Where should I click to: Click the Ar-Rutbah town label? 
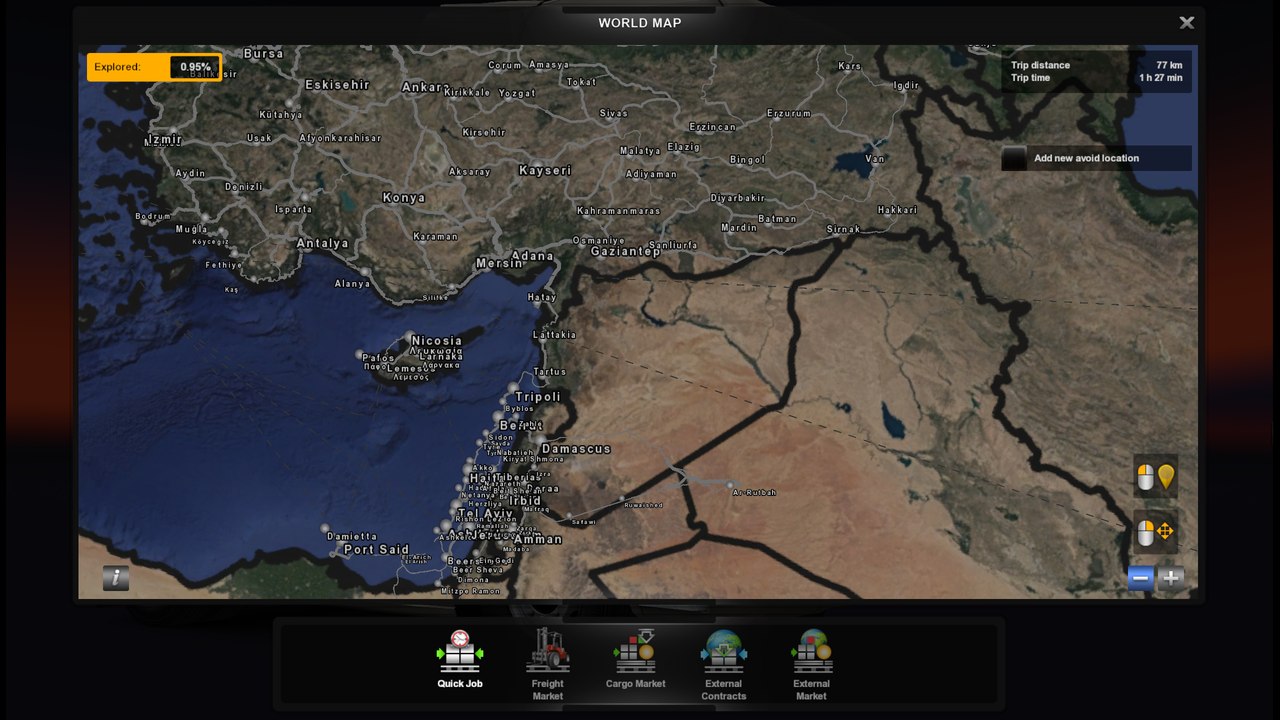pos(754,492)
